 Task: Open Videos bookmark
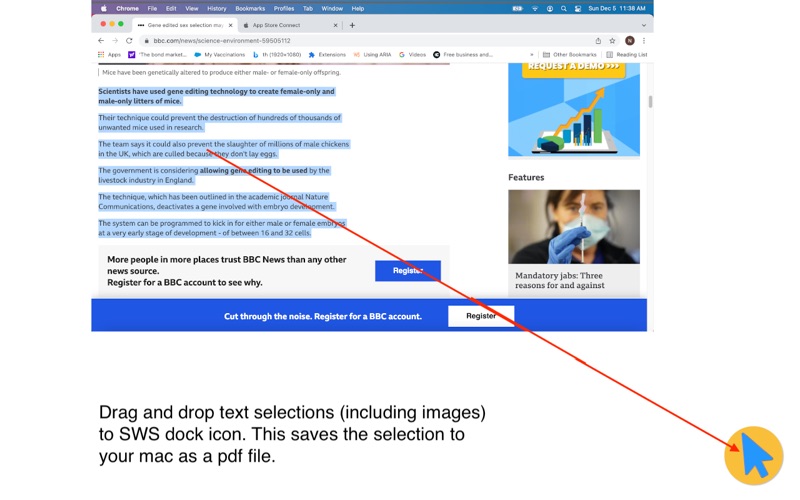(412, 55)
